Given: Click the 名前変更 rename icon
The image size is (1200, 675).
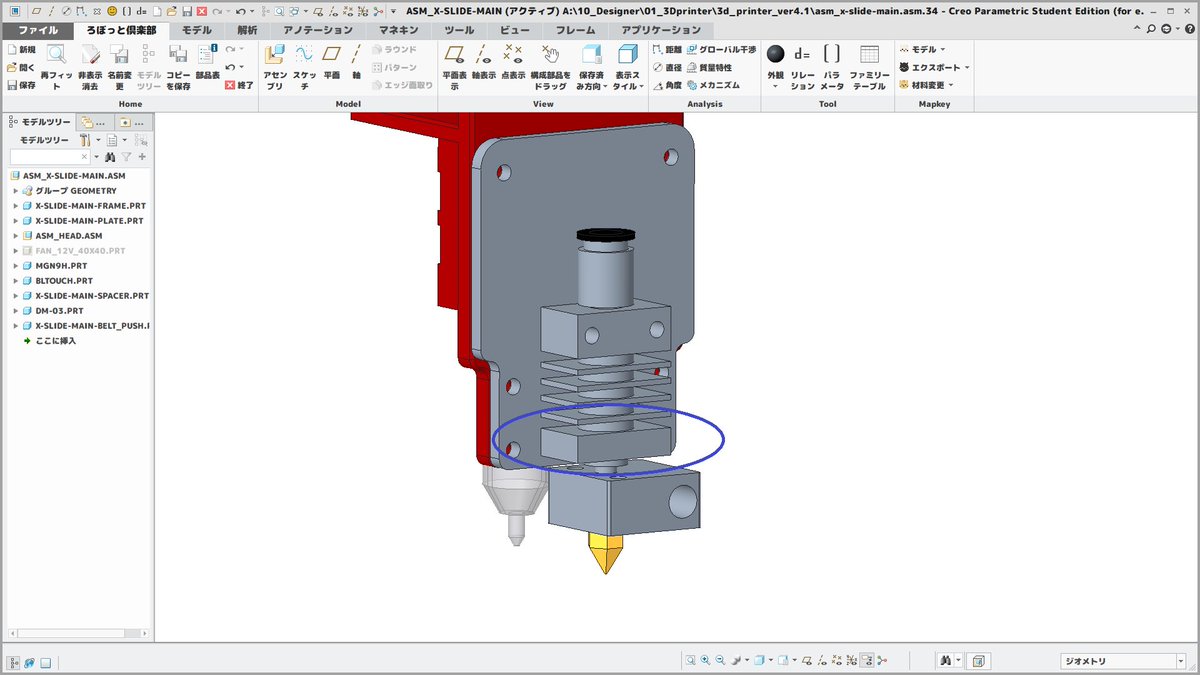Looking at the screenshot, I should point(119,55).
